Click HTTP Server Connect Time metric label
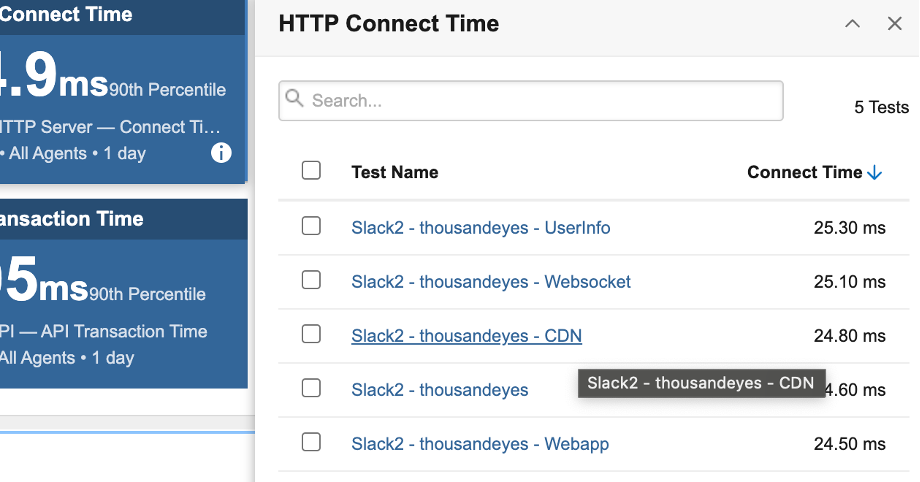Image resolution: width=920 pixels, height=482 pixels. click(x=110, y=127)
